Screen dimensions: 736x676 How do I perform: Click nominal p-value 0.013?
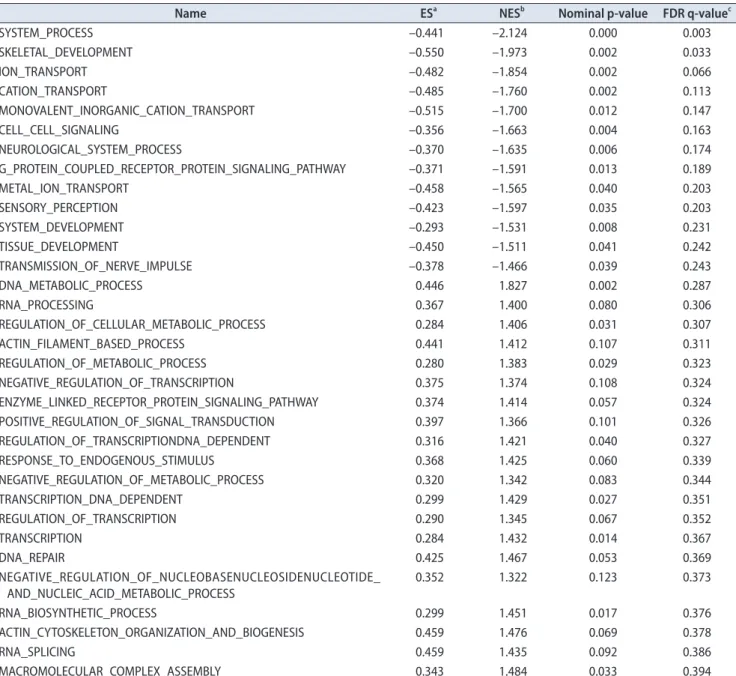603,169
